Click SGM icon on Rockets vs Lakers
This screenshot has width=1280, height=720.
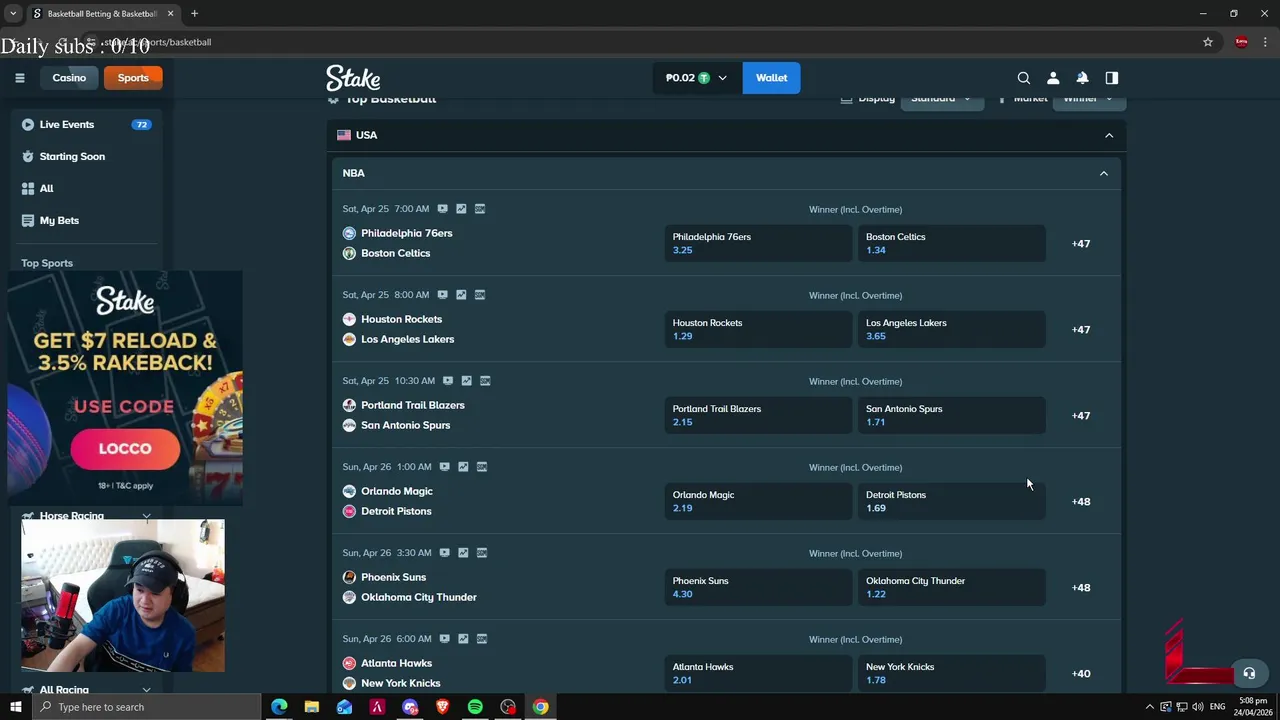pyautogui.click(x=480, y=295)
